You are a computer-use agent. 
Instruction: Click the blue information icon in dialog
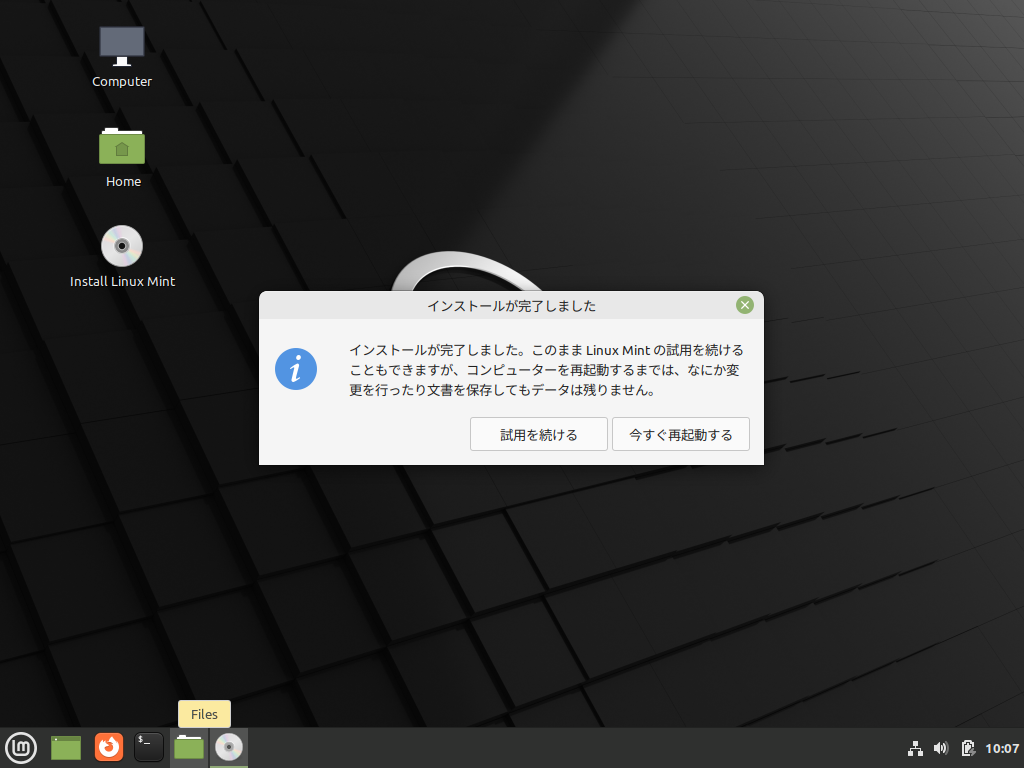point(296,369)
